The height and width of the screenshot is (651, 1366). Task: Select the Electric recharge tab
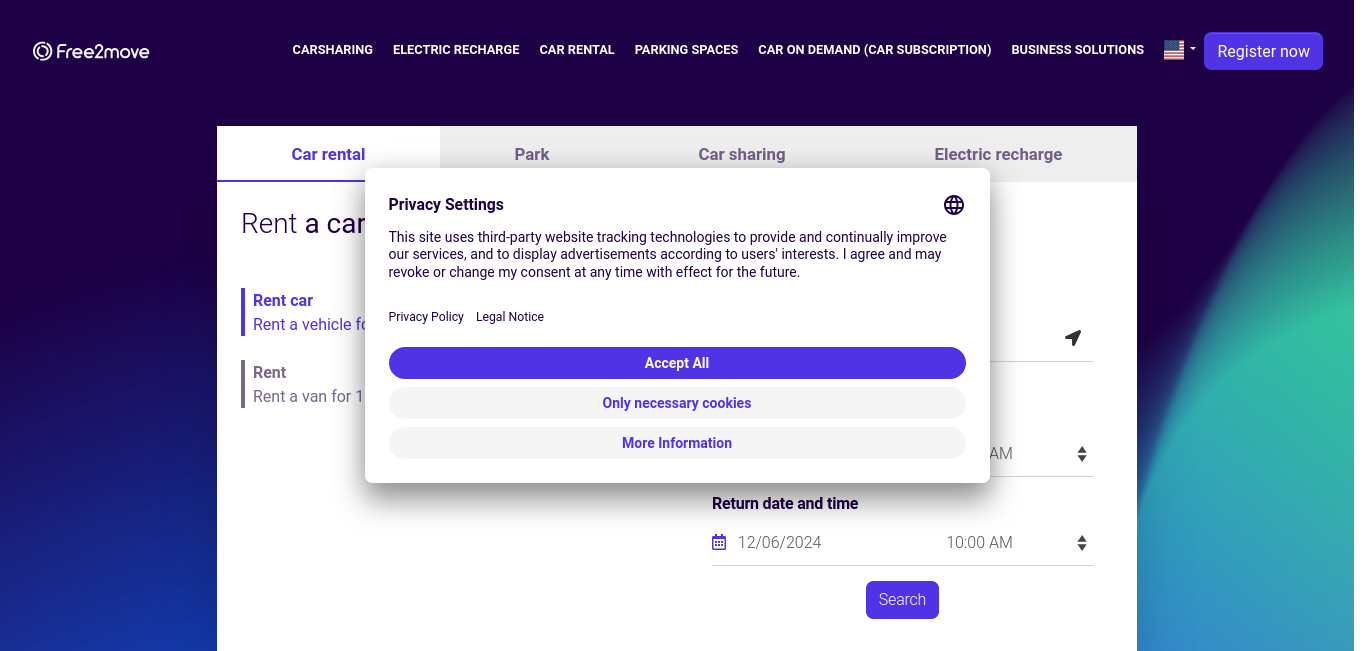998,154
